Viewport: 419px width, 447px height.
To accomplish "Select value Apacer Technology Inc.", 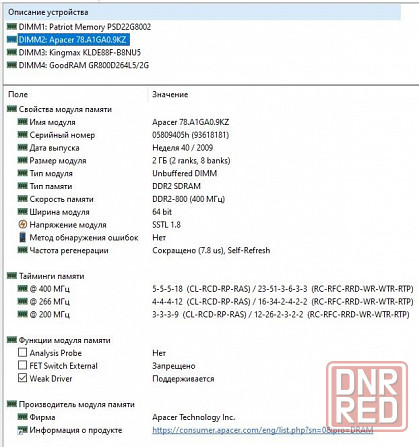I will (194, 417).
